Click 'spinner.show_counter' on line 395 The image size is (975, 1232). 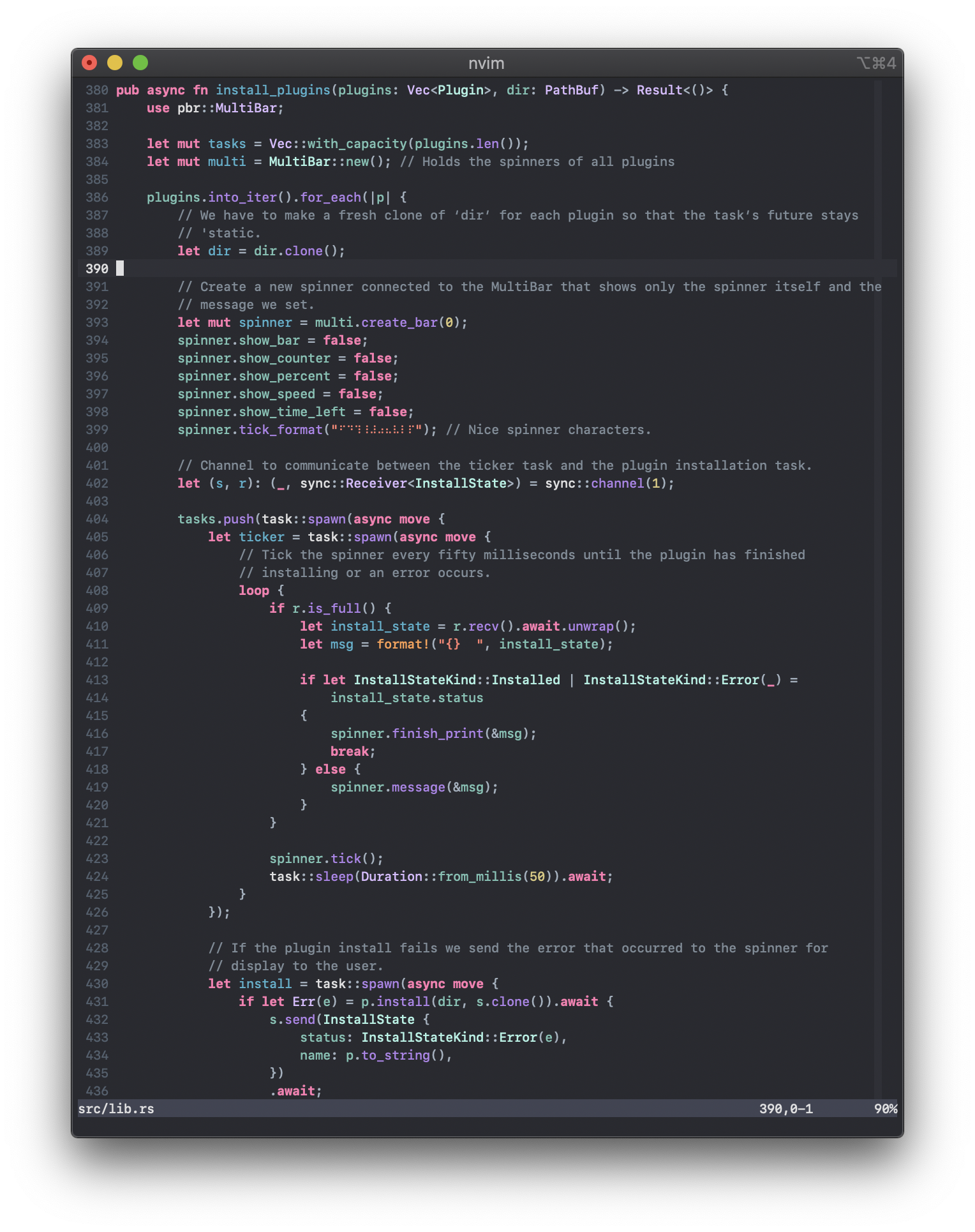click(254, 358)
